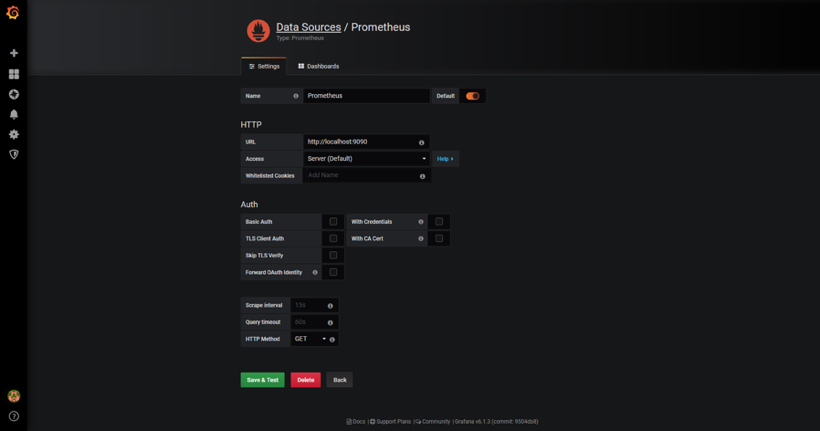Open the Server Admin shield icon
Screen dimensions: 820x431
click(14, 154)
